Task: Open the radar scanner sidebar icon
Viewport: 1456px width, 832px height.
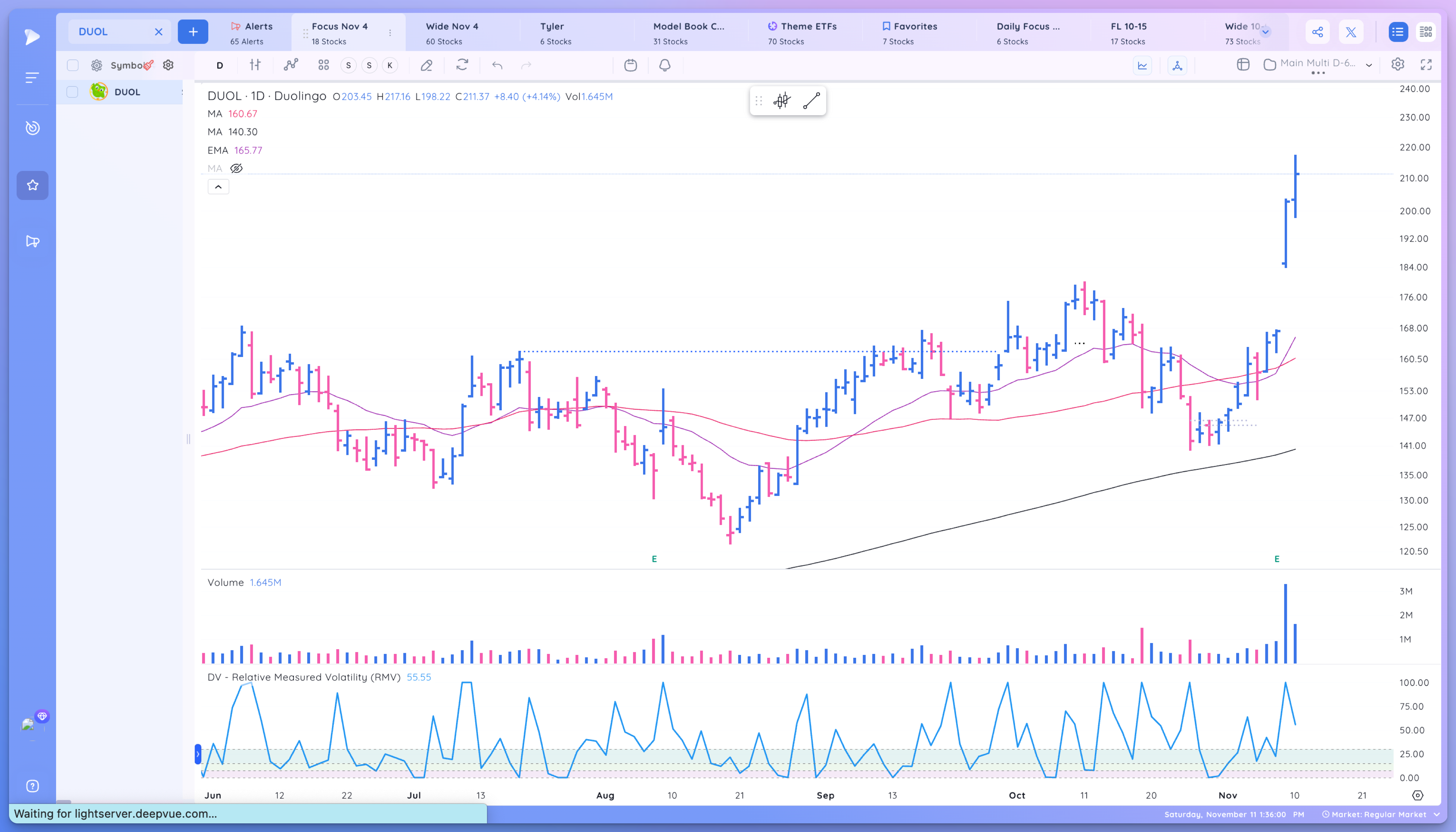Action: 32,128
